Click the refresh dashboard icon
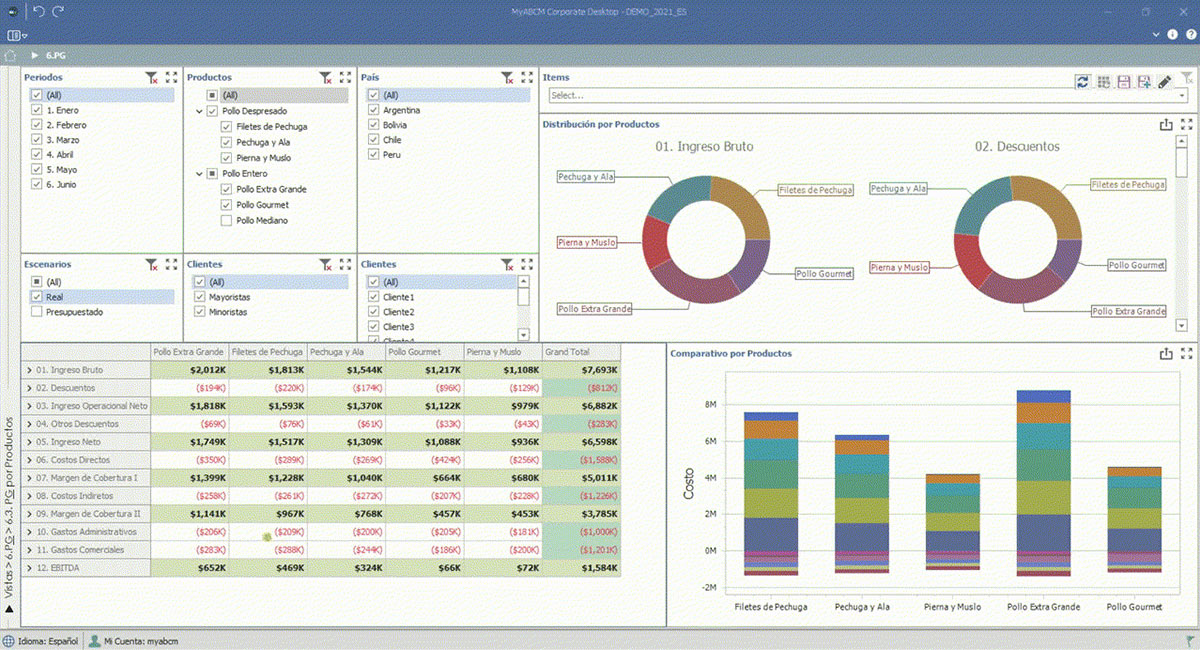1200x650 pixels. coord(1083,82)
